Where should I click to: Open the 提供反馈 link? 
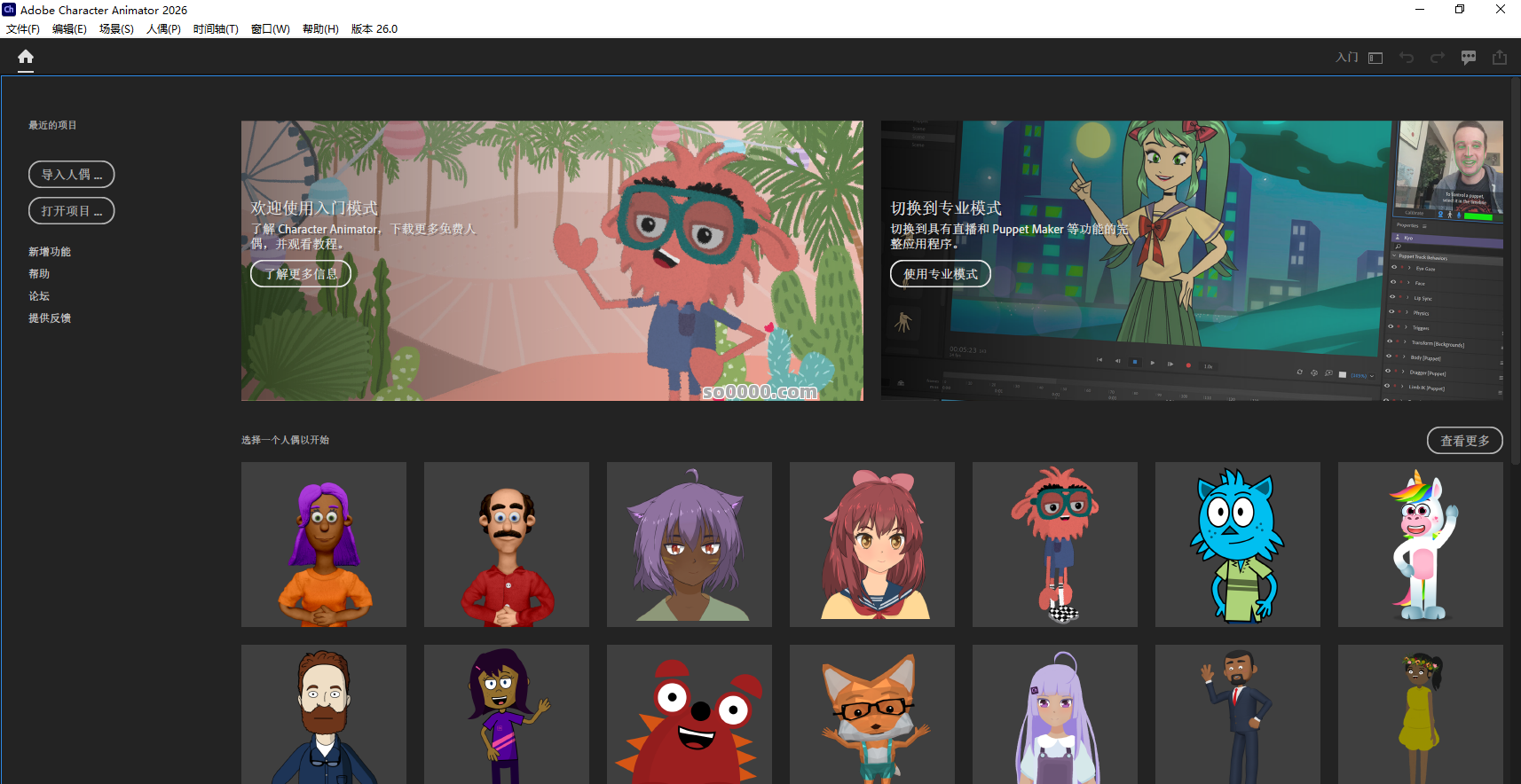tap(50, 318)
